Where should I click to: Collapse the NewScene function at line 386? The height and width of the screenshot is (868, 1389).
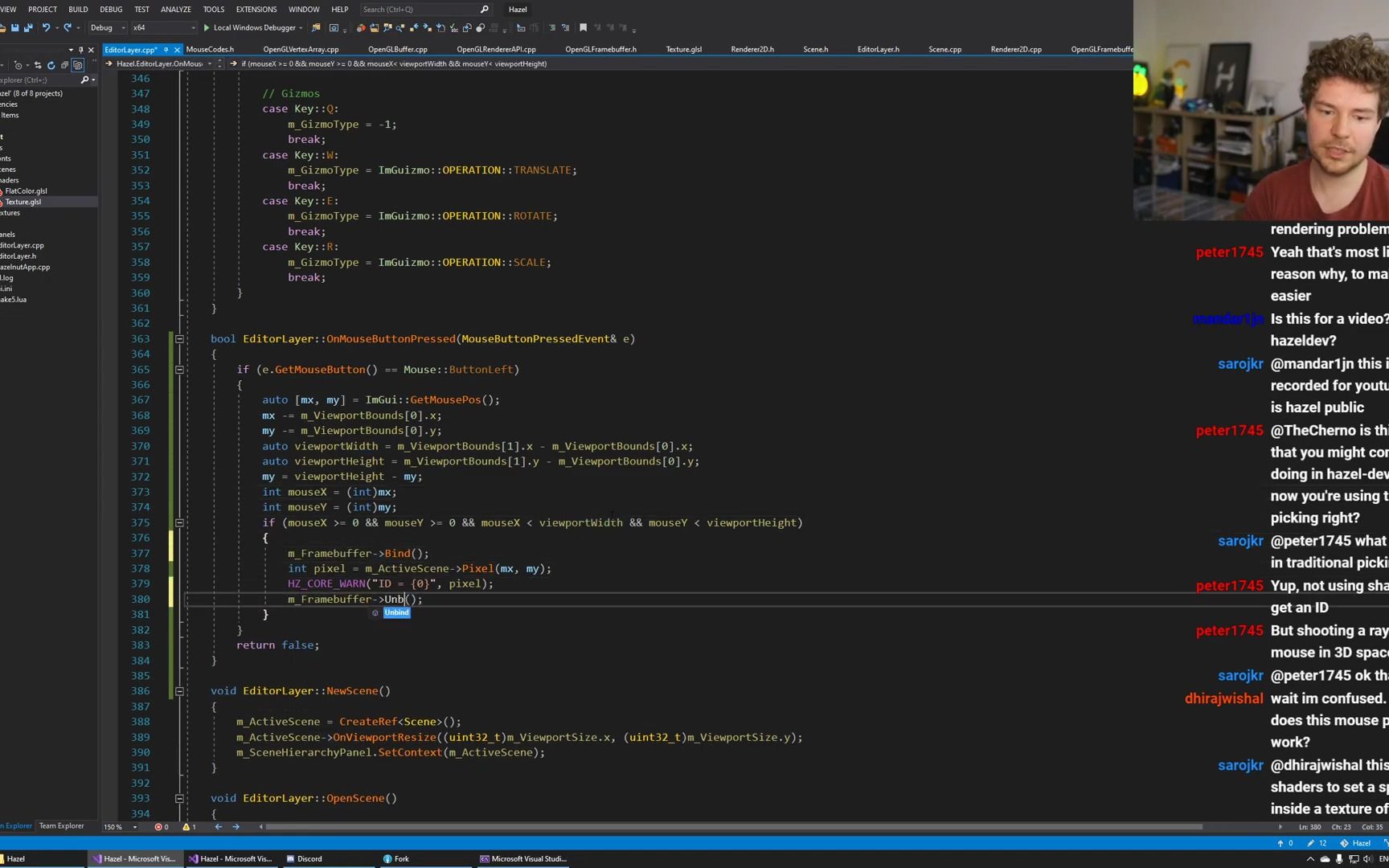[179, 691]
